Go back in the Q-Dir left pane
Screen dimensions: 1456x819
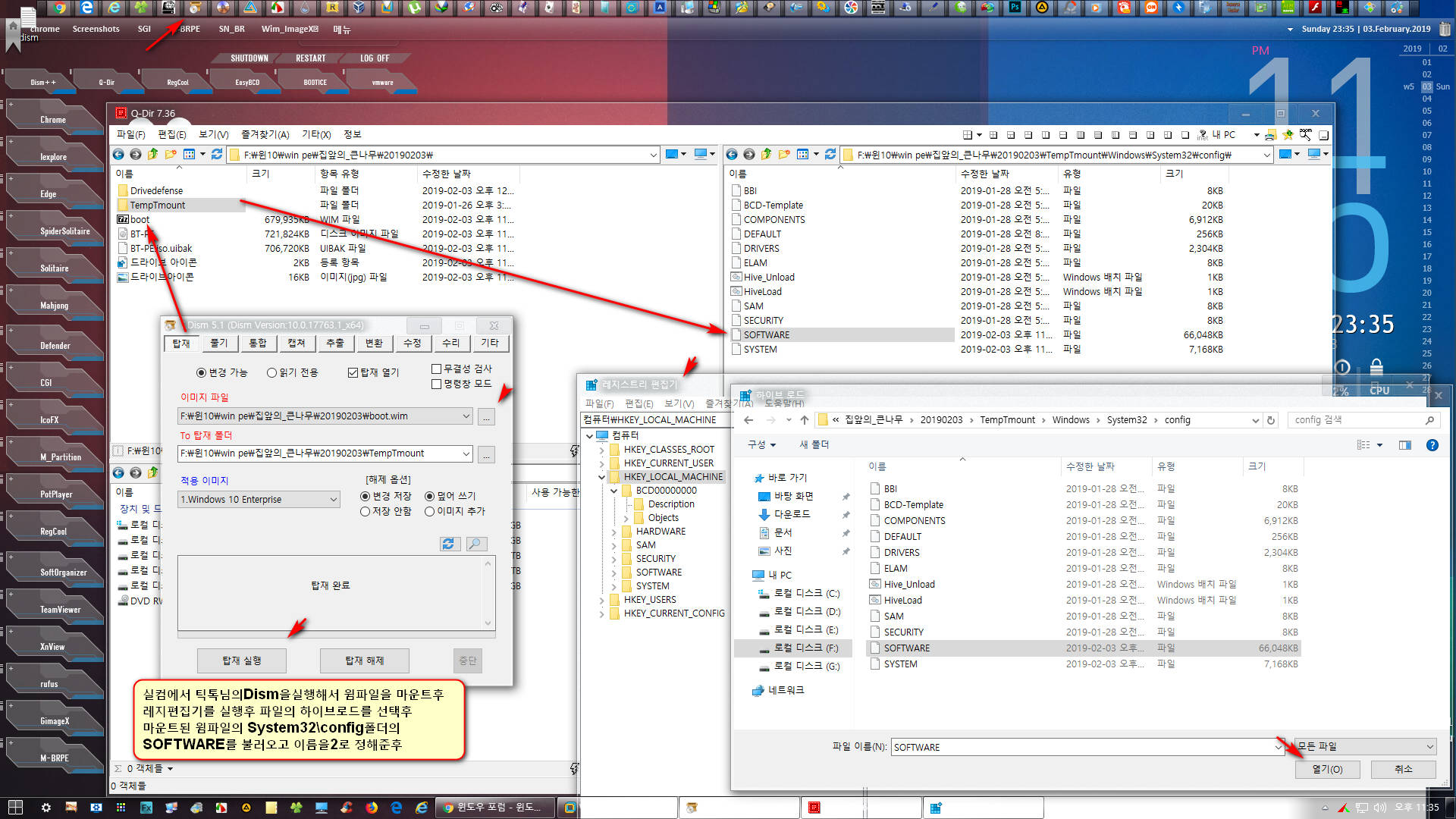click(118, 155)
